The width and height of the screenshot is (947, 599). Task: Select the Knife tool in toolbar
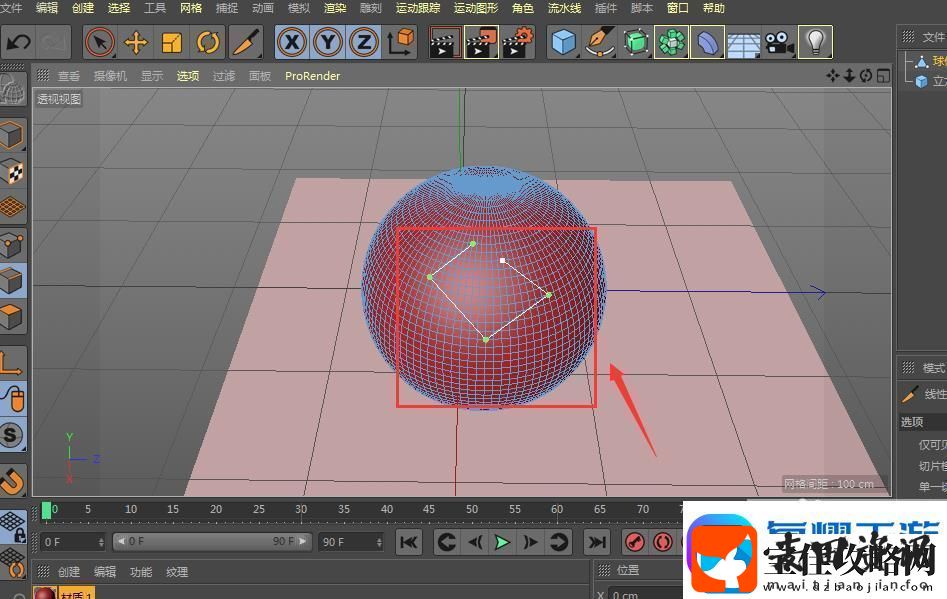(x=245, y=42)
